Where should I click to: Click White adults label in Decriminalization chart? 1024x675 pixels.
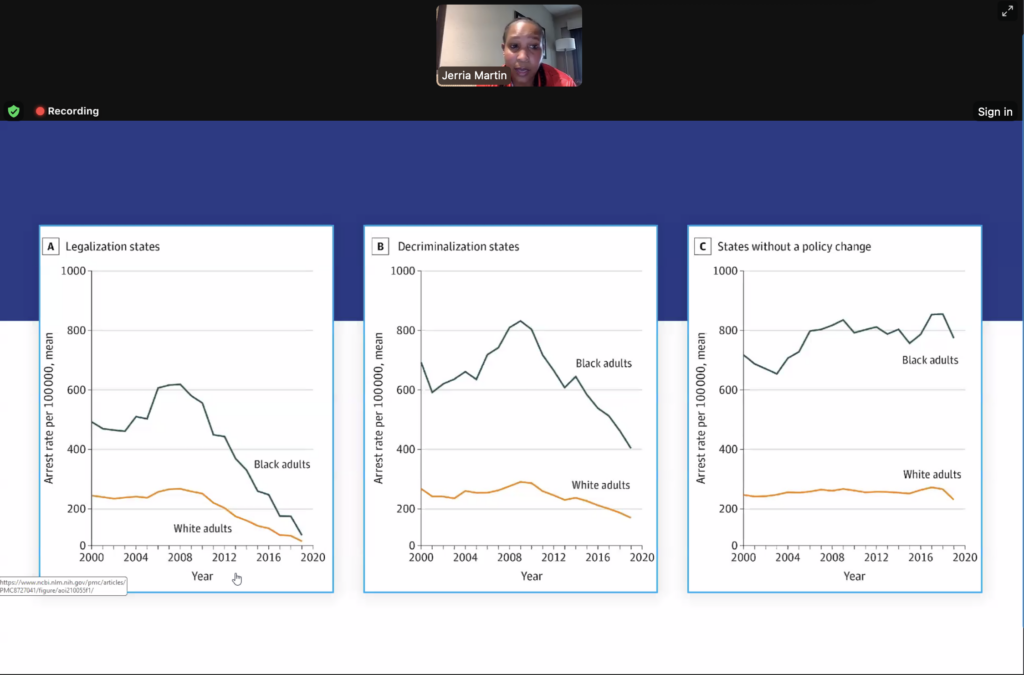click(x=601, y=485)
